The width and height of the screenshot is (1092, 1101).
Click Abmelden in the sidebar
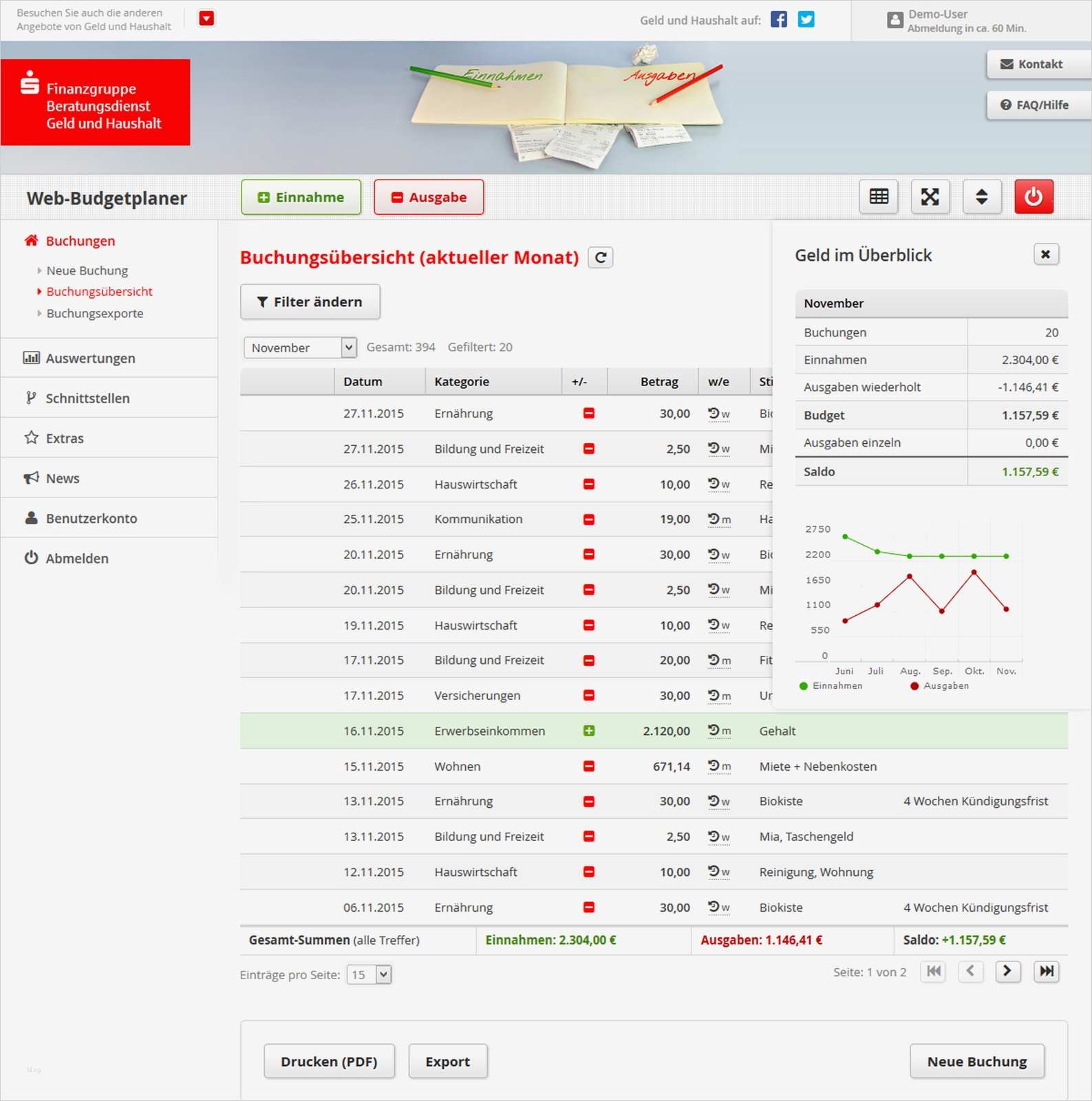pyautogui.click(x=77, y=558)
